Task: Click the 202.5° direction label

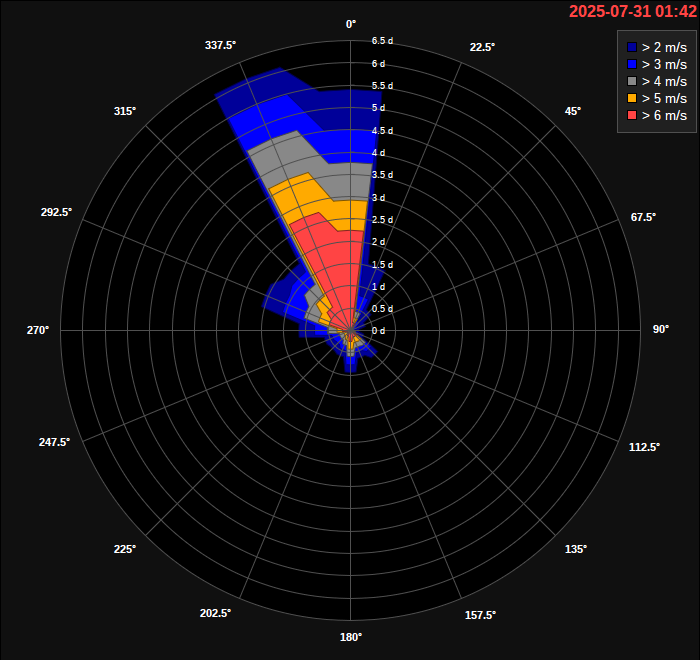Action: pos(215,613)
